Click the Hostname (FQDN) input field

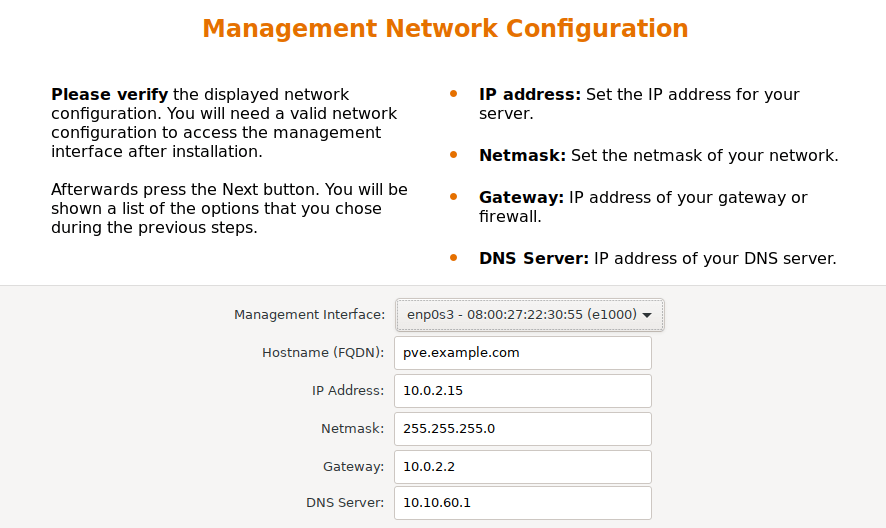tap(524, 353)
